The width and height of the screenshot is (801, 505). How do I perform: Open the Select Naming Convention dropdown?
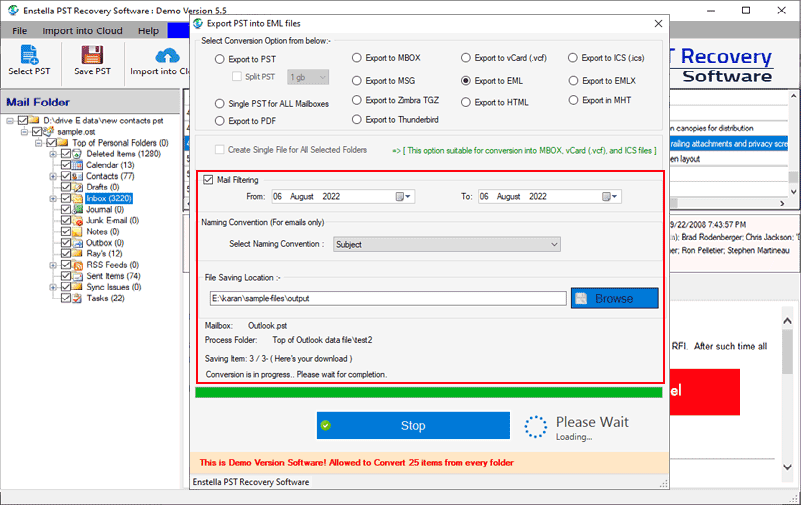[x=446, y=244]
